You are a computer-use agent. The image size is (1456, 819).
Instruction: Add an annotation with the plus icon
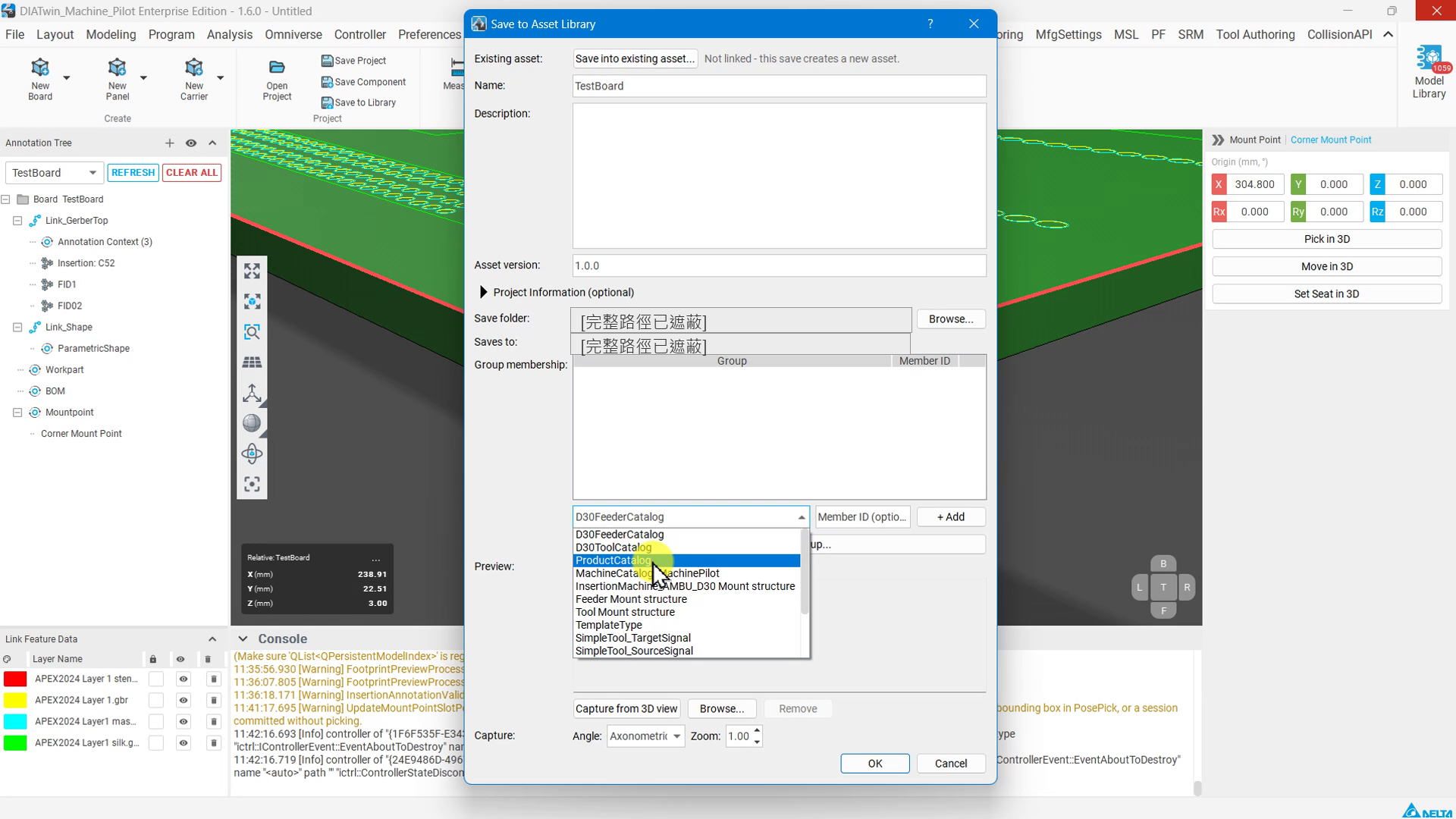tap(169, 143)
